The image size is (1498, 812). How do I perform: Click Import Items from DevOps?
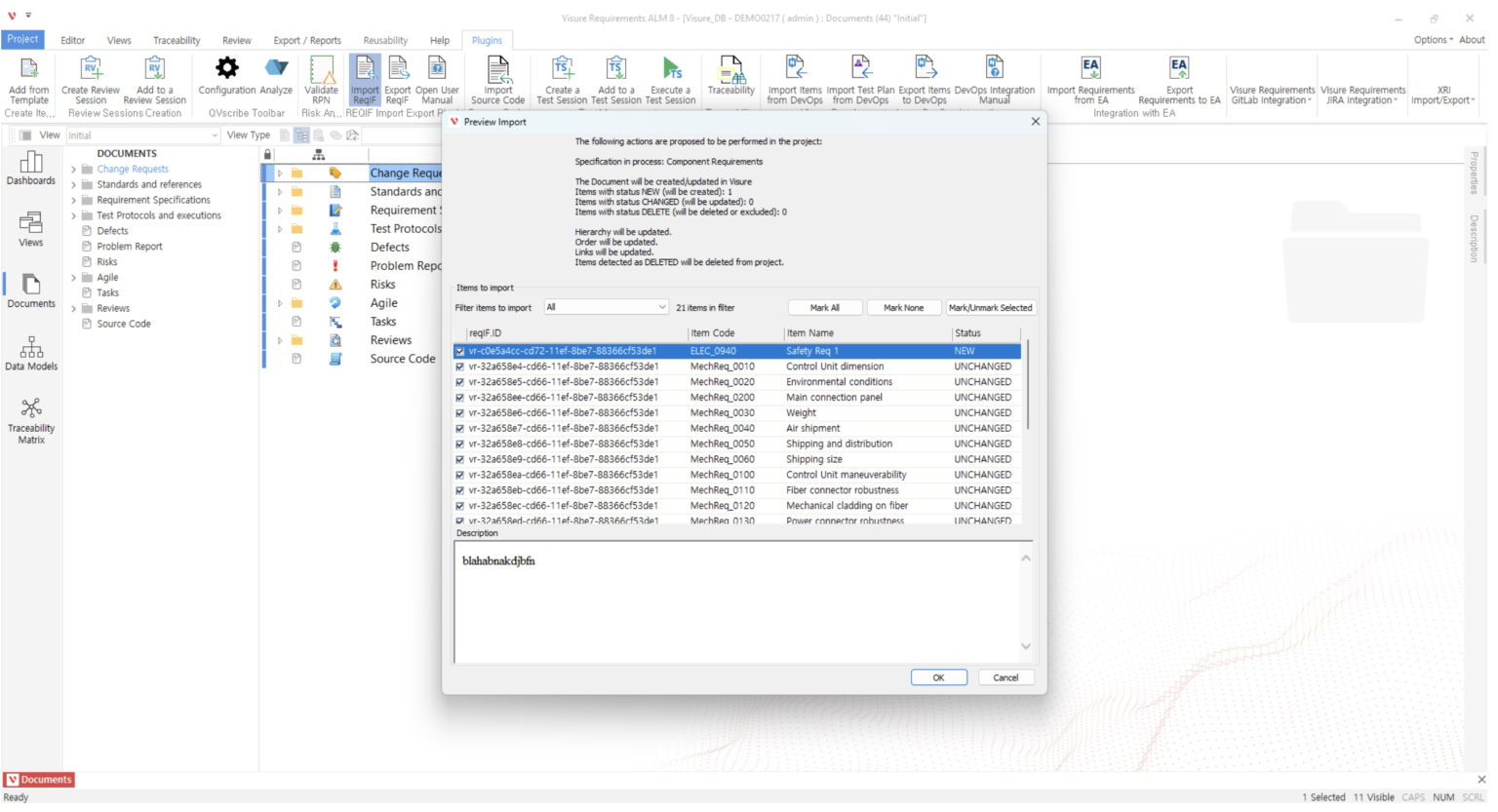(795, 81)
